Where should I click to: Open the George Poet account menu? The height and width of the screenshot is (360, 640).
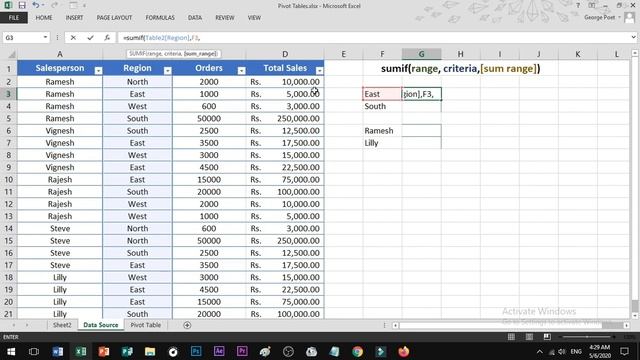click(x=602, y=18)
